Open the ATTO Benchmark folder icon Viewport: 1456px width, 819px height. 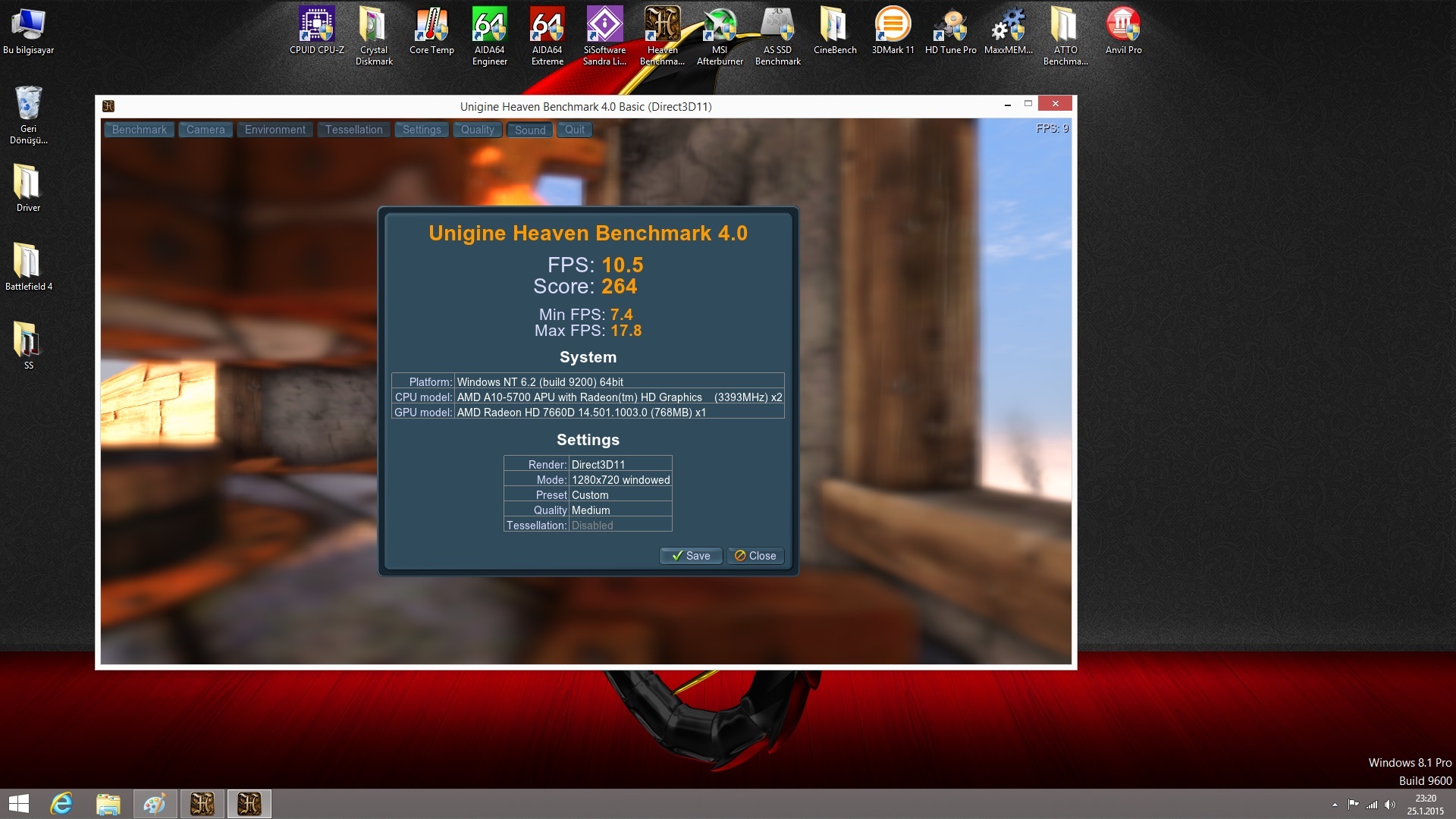coord(1065,36)
